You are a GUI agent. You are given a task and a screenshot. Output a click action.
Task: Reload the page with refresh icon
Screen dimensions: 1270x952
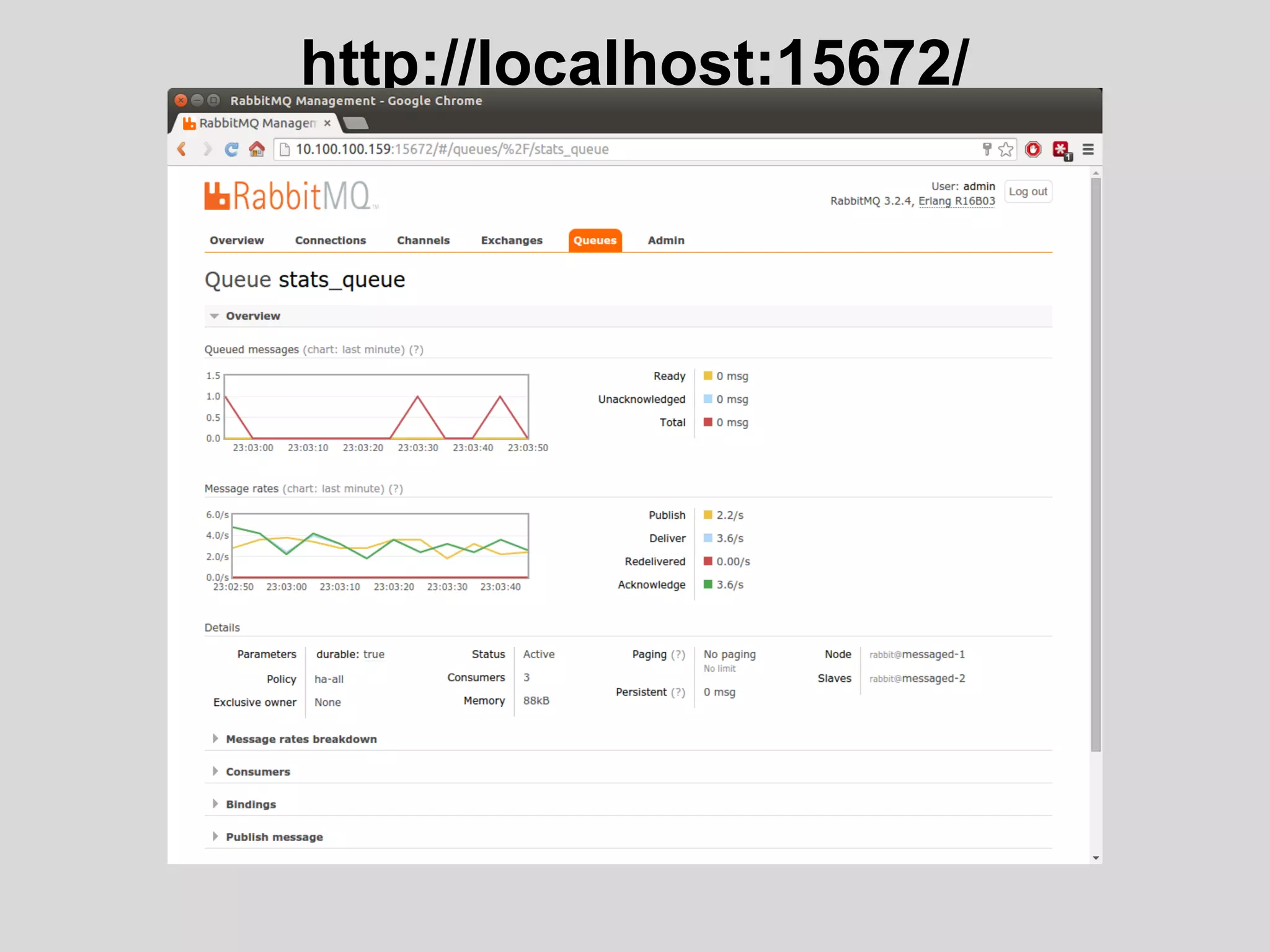231,149
